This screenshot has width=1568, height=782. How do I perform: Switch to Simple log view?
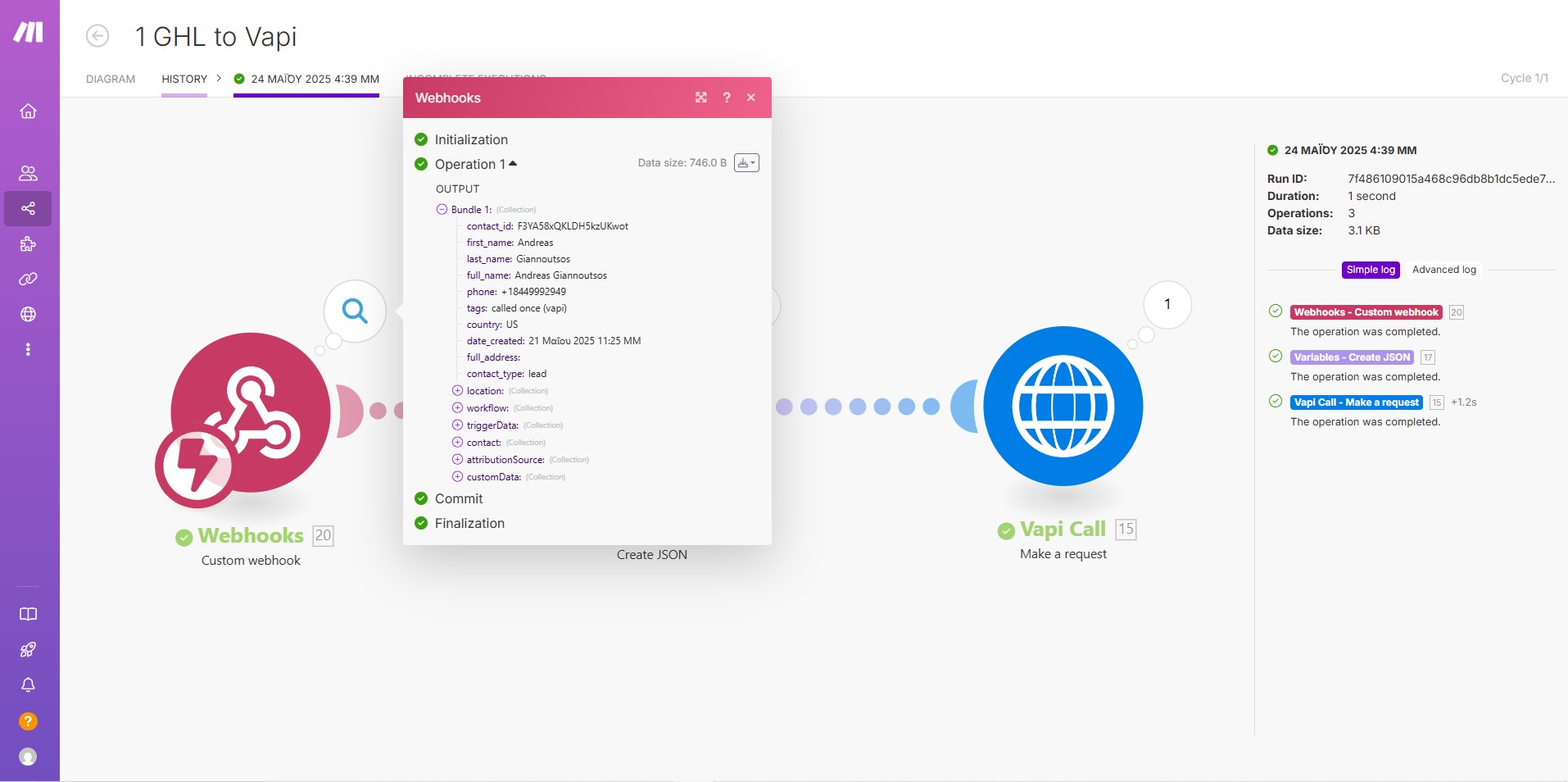coord(1371,270)
